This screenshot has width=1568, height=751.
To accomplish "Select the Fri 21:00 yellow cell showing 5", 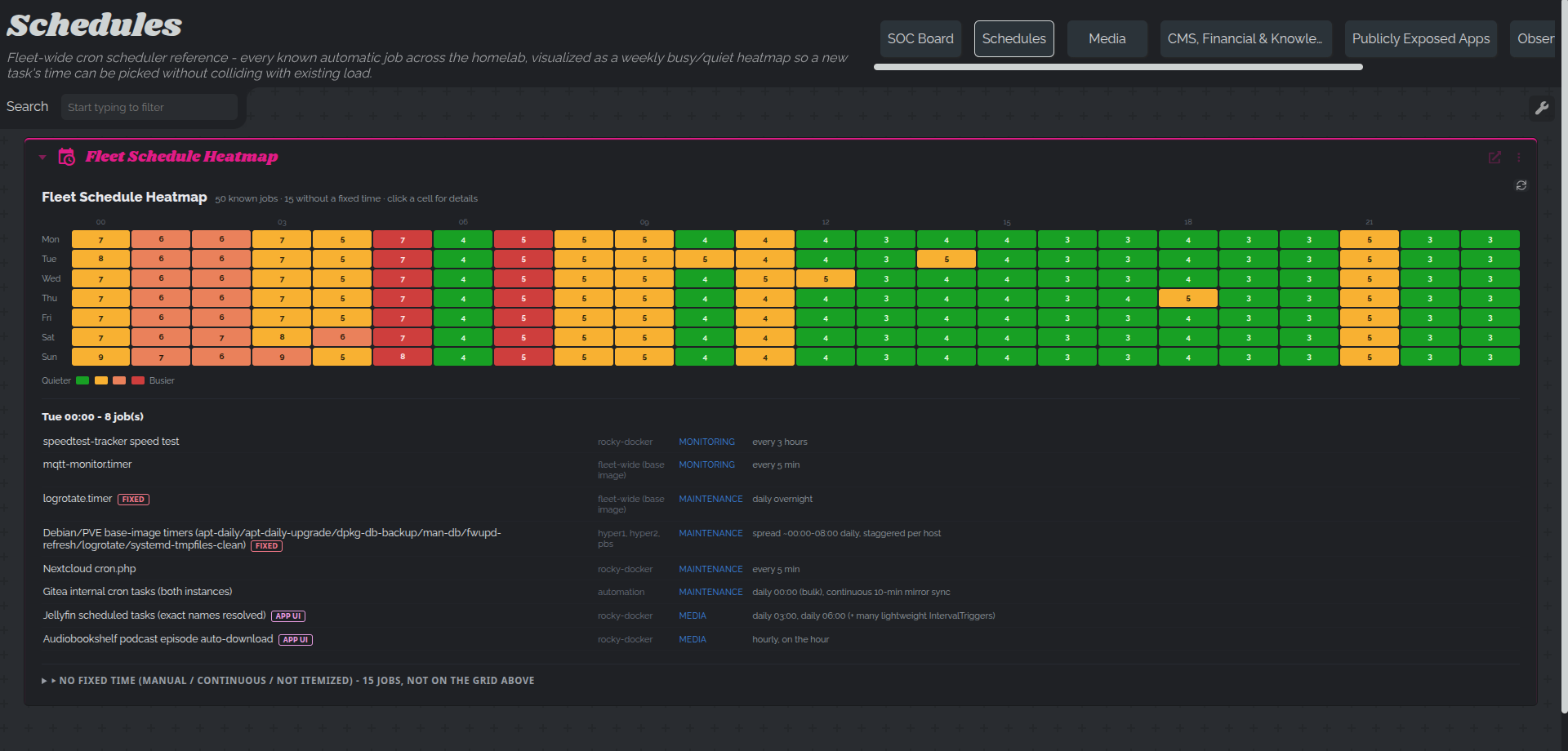I will point(1370,318).
